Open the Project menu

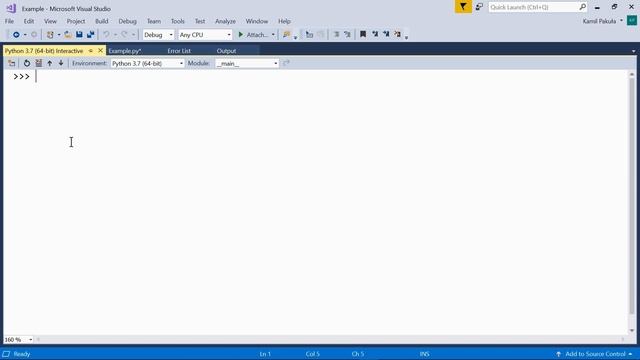coord(76,21)
